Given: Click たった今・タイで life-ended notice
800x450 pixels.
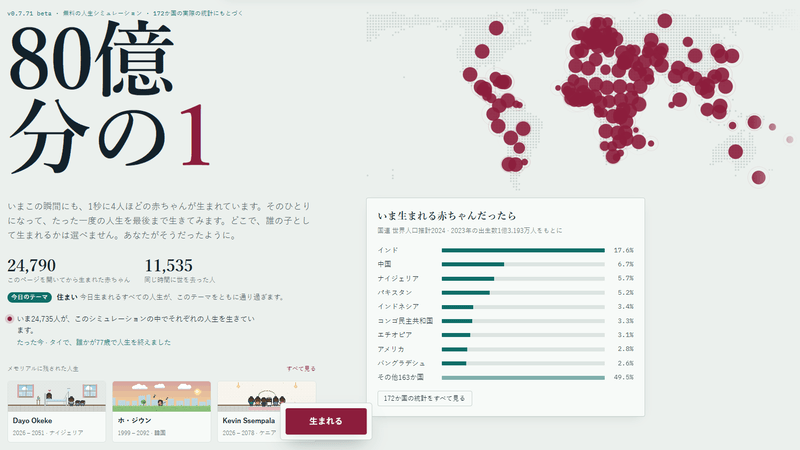Looking at the screenshot, I should point(94,342).
